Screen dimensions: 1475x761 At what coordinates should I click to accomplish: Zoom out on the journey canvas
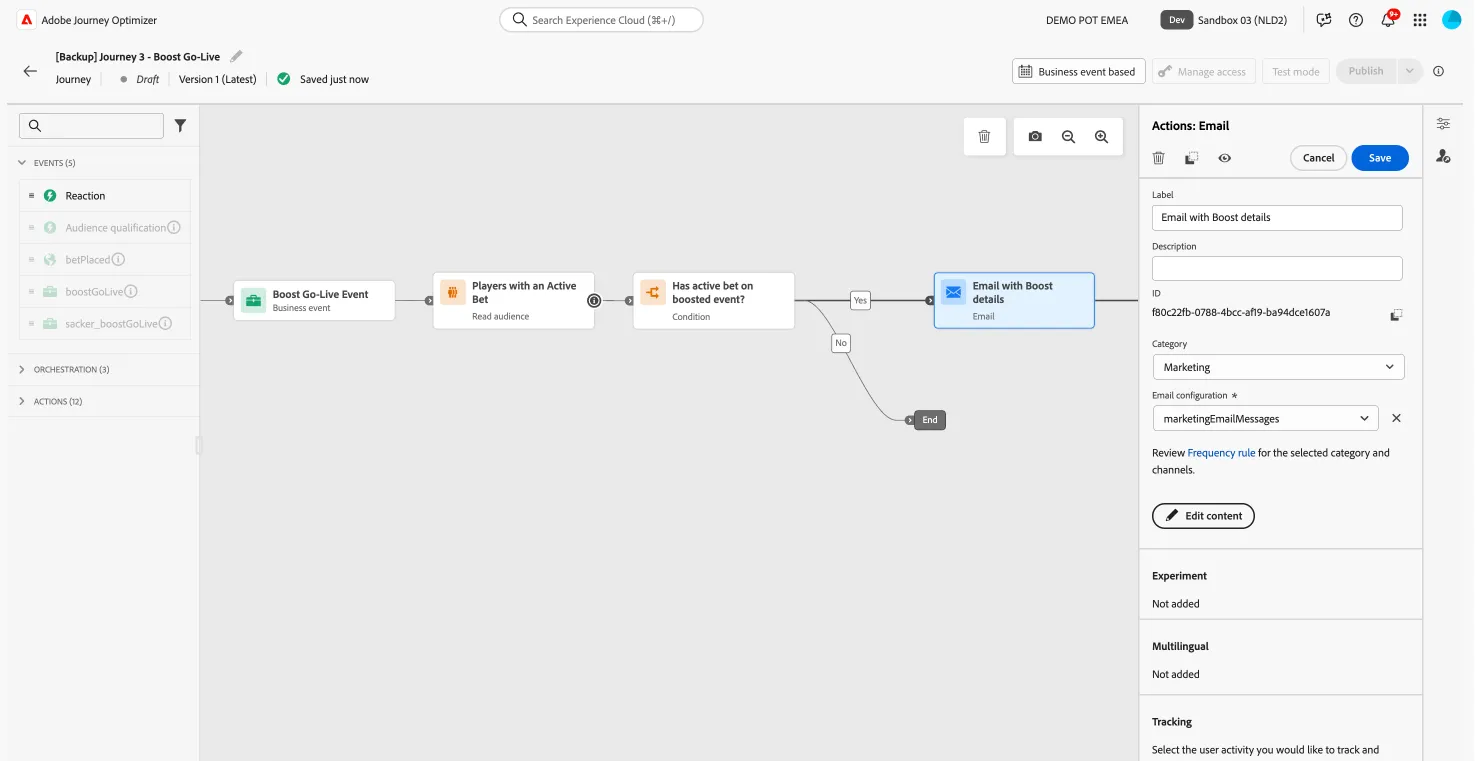click(1068, 137)
